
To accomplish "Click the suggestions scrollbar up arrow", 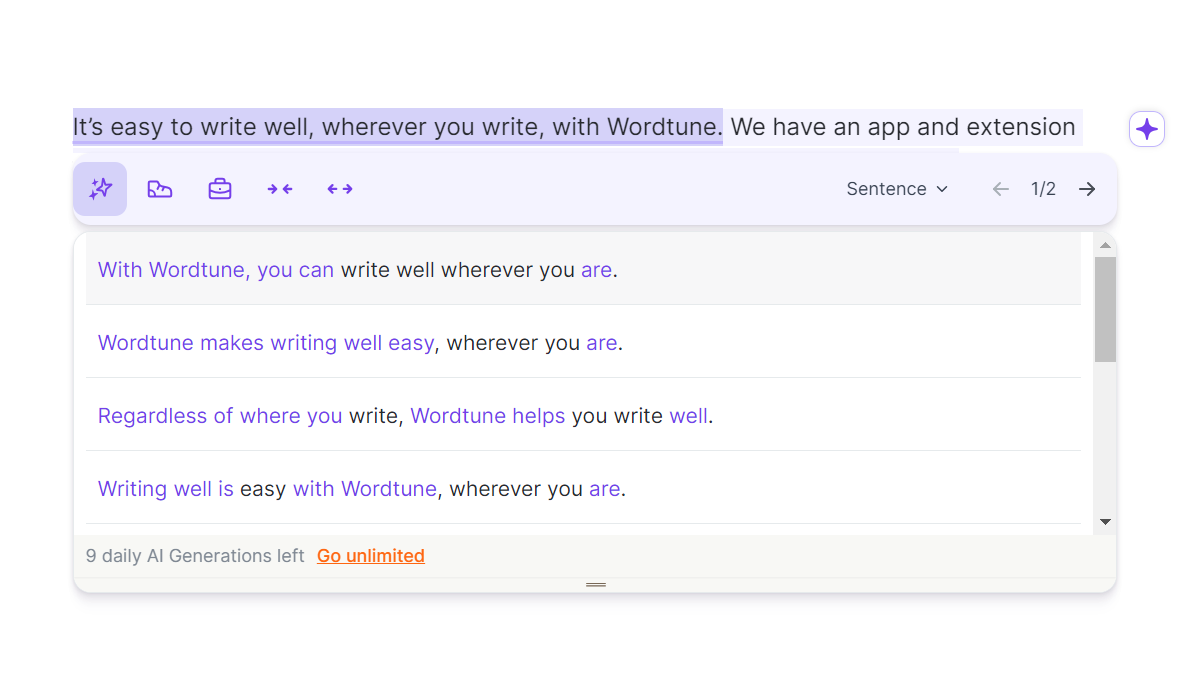I will [x=1105, y=245].
